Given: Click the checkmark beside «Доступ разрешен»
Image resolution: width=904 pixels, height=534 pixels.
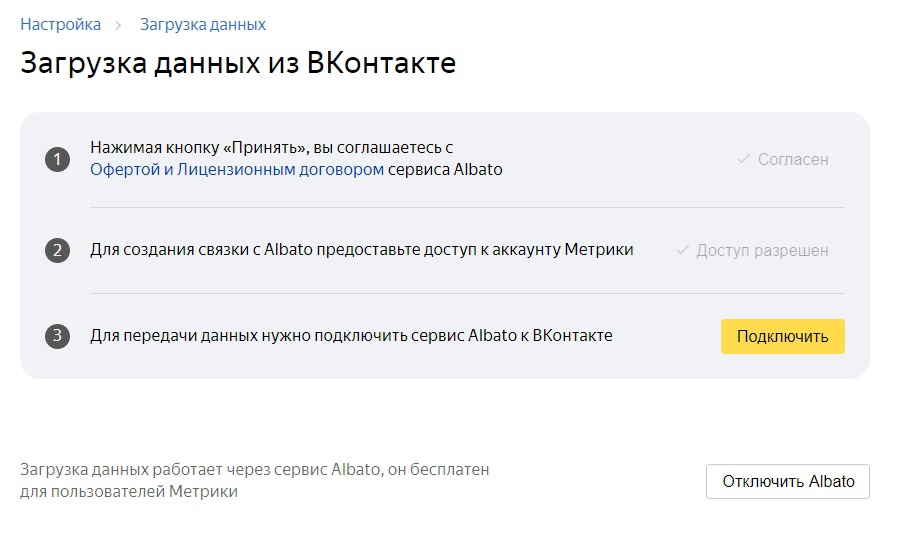Looking at the screenshot, I should pyautogui.click(x=682, y=250).
